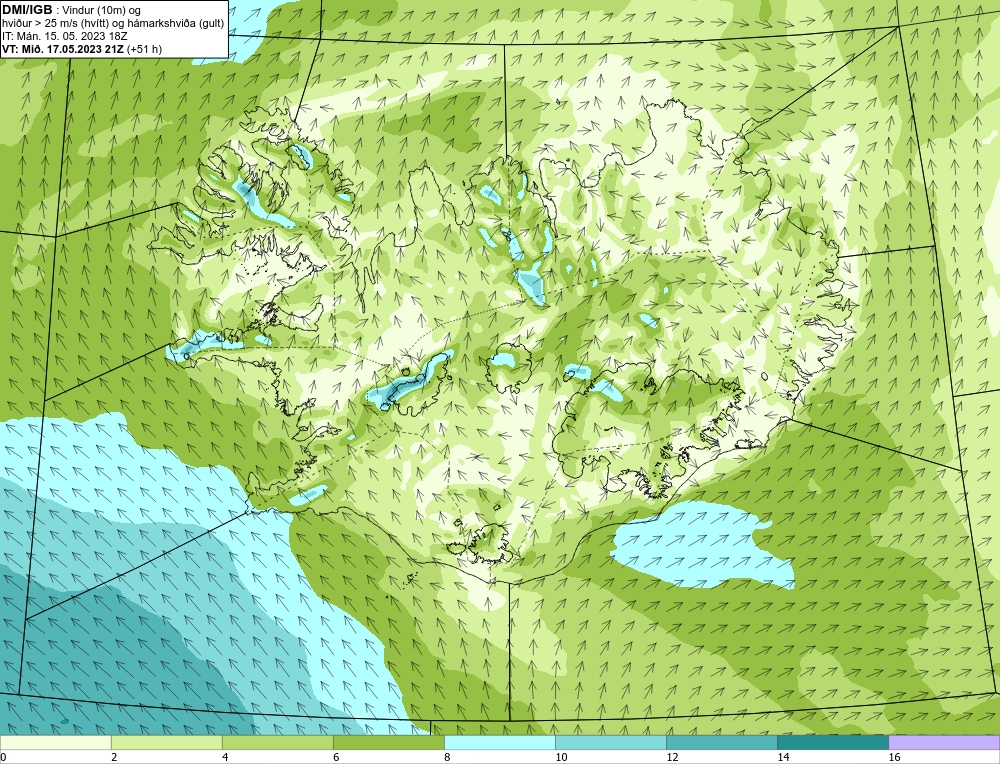Click the legend scale label 16
This screenshot has height=764, width=1000.
(x=894, y=757)
